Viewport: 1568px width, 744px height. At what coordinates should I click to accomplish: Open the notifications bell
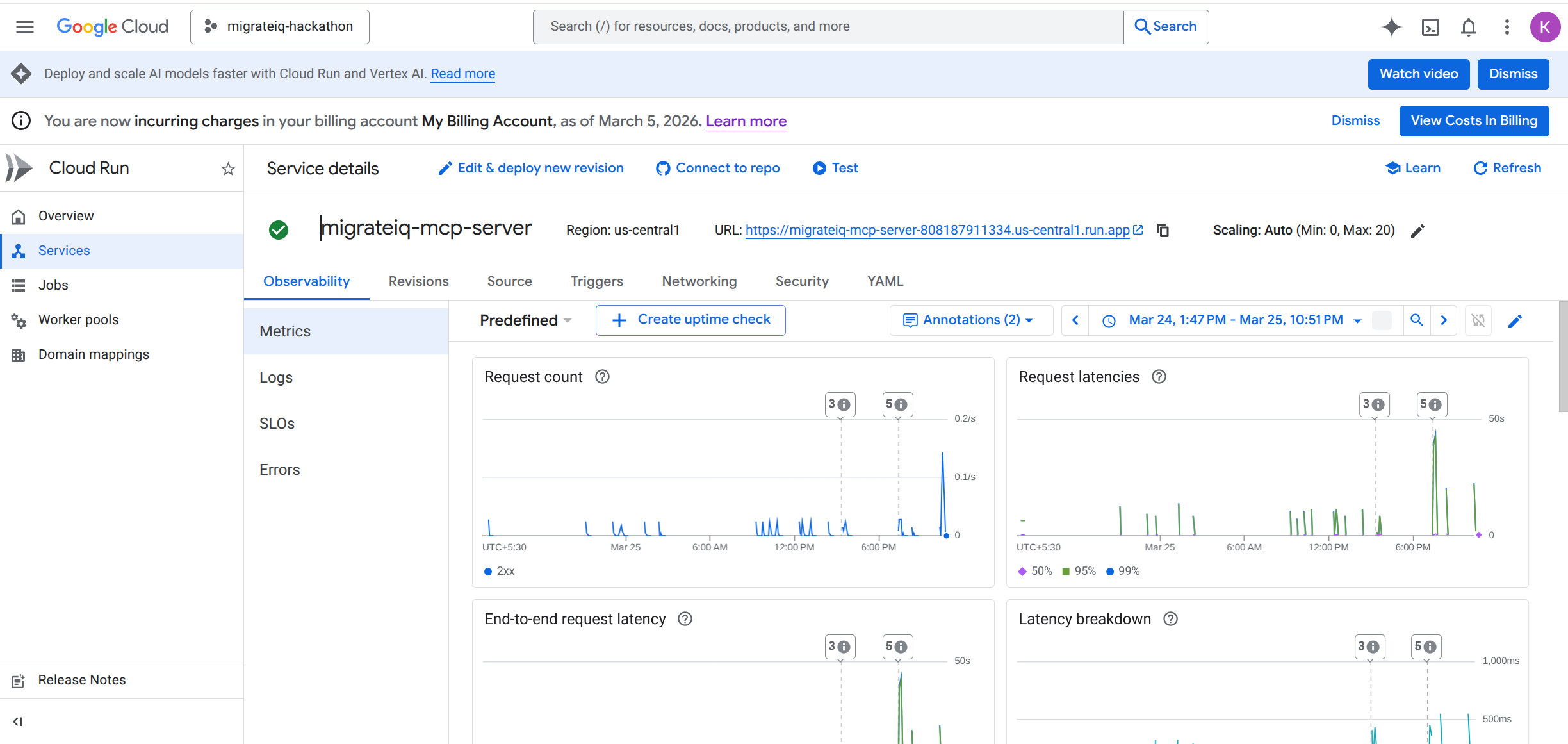tap(1468, 27)
